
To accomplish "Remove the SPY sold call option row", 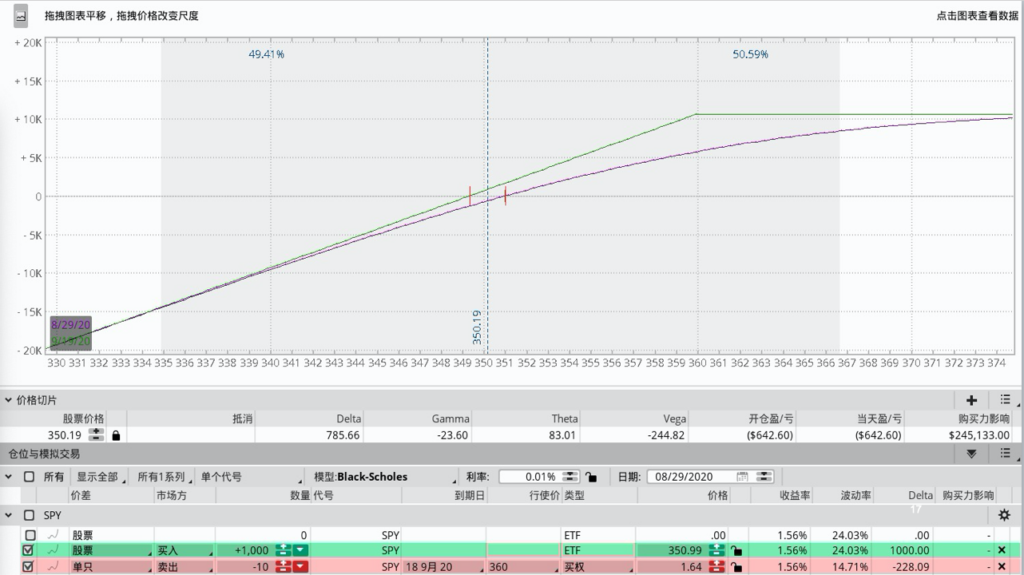I will point(1002,567).
